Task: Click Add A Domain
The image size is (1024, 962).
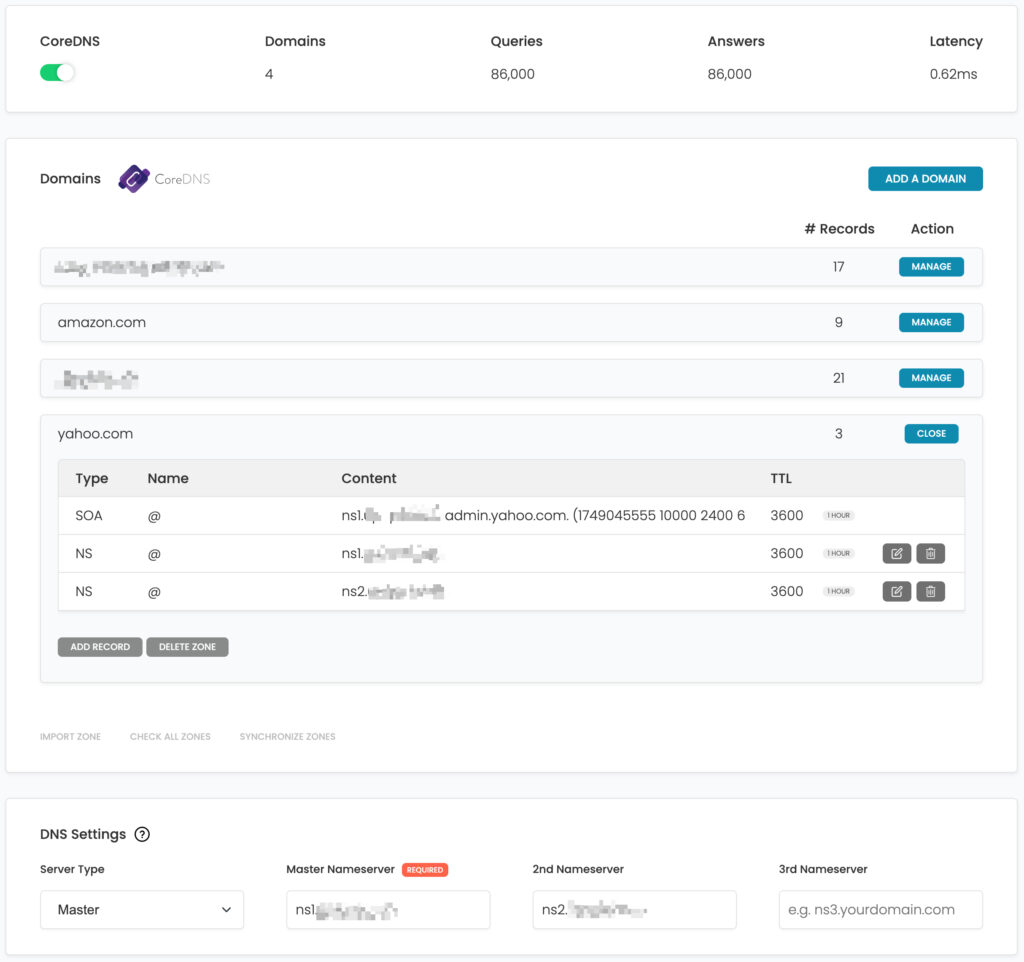Action: pyautogui.click(x=925, y=178)
